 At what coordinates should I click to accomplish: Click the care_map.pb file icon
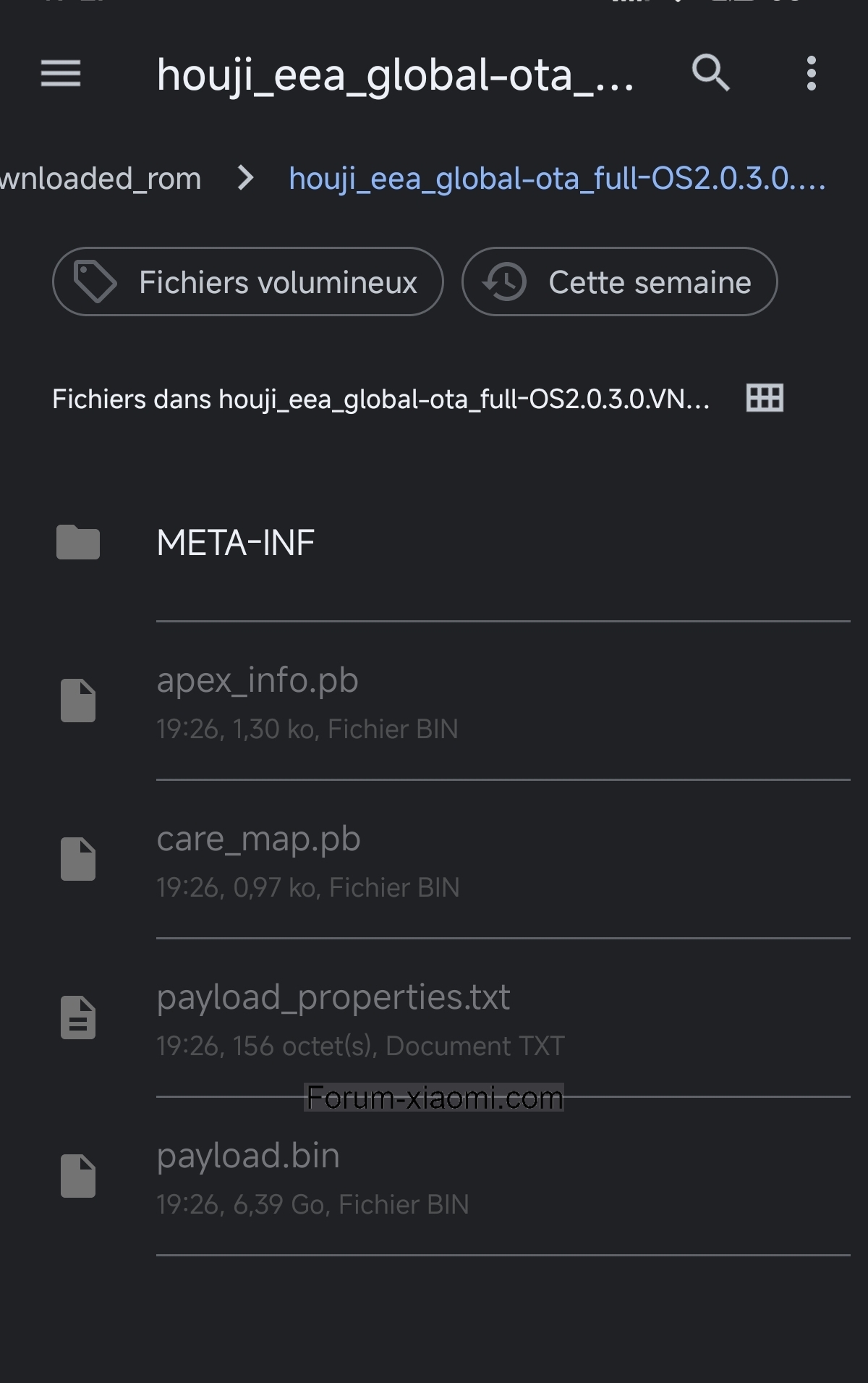(x=78, y=859)
